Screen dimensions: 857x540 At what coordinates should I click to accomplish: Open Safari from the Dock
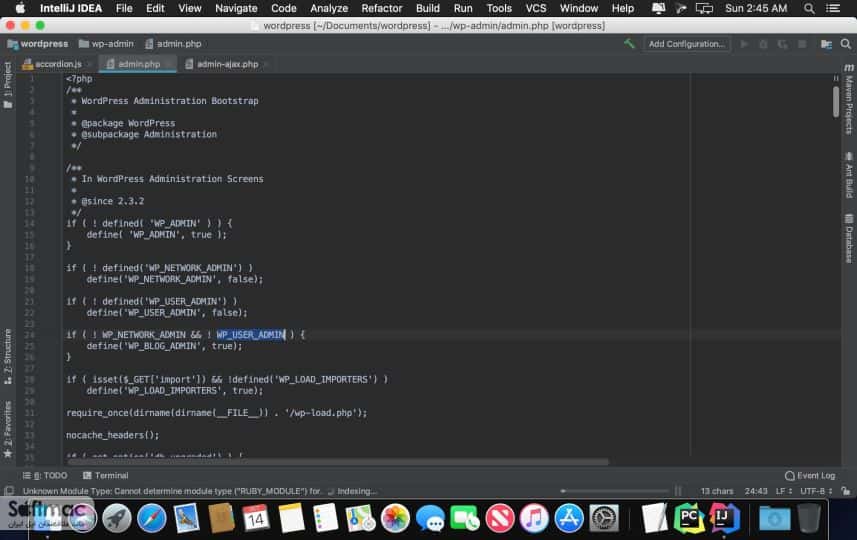click(151, 518)
